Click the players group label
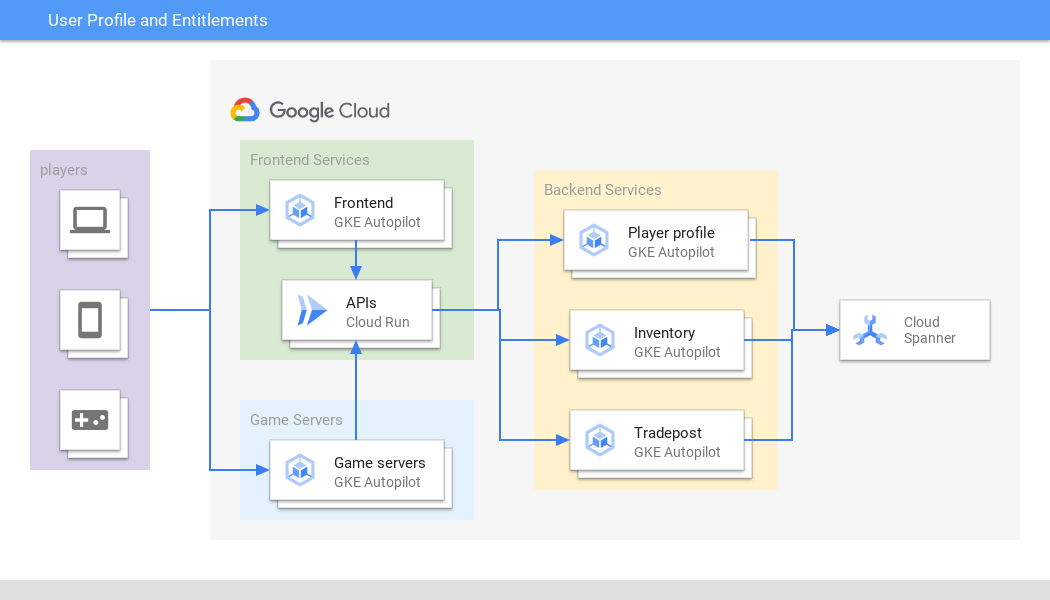This screenshot has height=600, width=1050. pos(63,170)
